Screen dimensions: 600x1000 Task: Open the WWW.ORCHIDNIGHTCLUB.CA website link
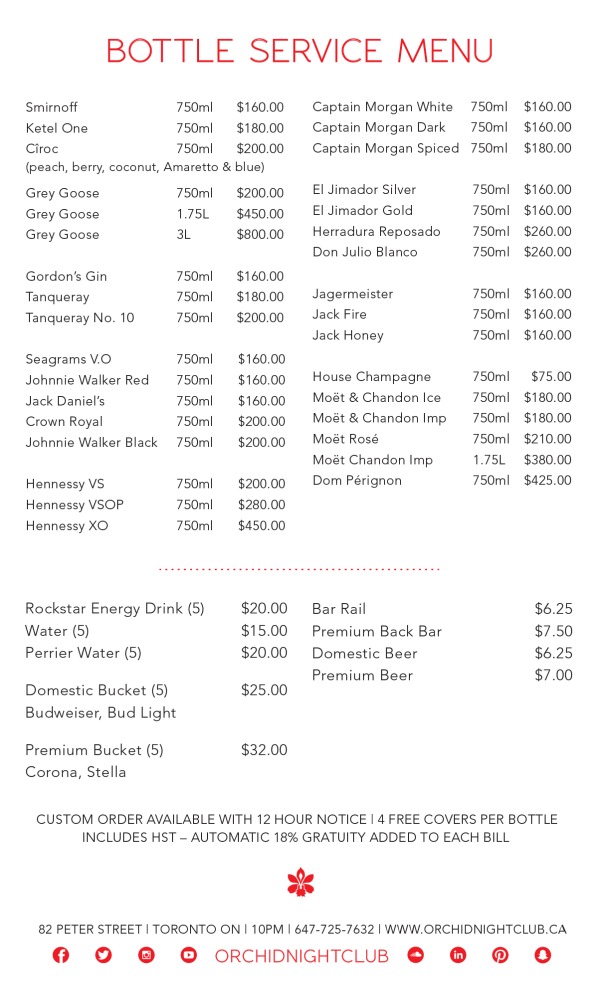coord(475,929)
